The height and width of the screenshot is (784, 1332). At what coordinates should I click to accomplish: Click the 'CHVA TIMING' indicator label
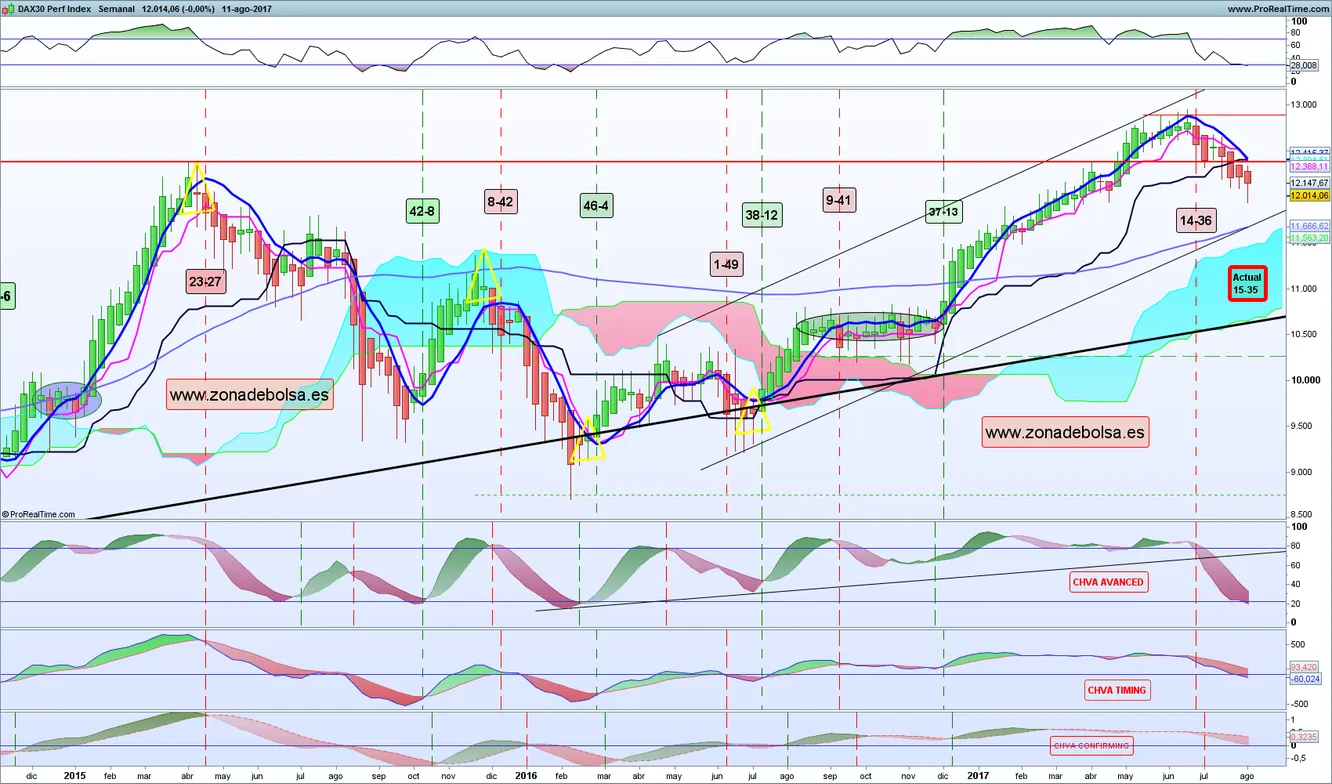coord(1117,689)
